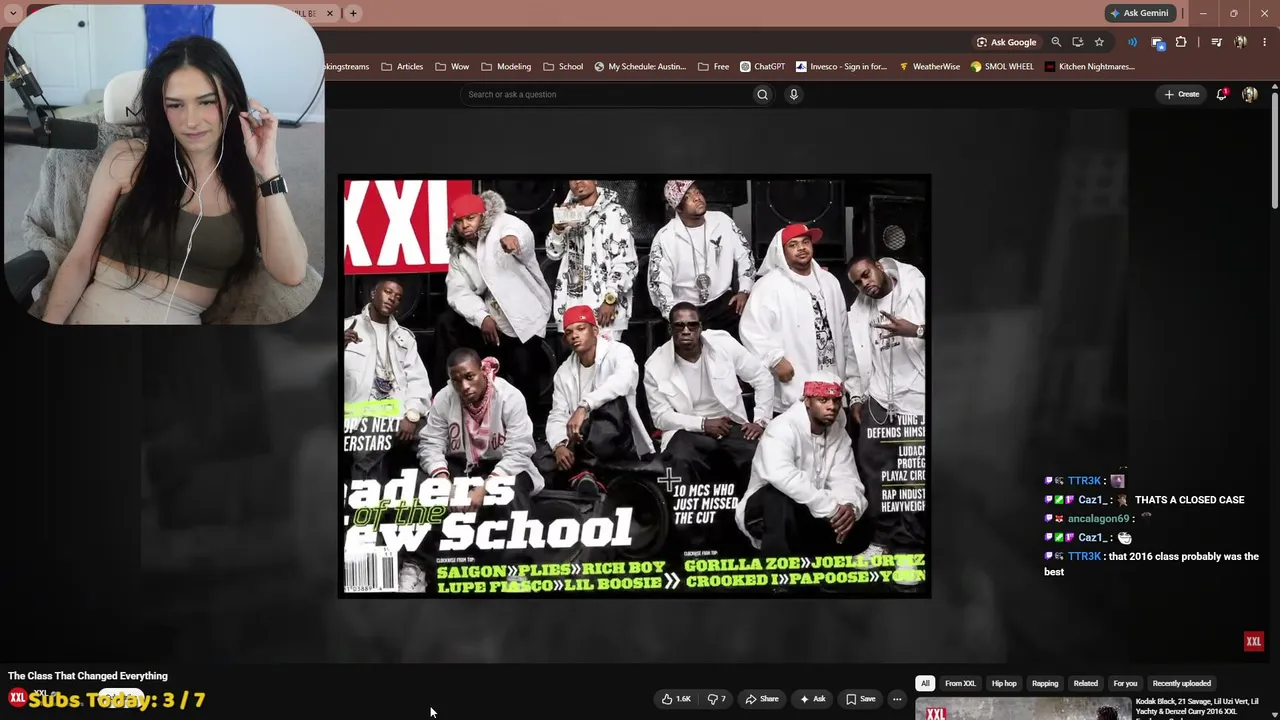The image size is (1280, 720).
Task: Open the Free bookmark folder
Action: pyautogui.click(x=713, y=67)
